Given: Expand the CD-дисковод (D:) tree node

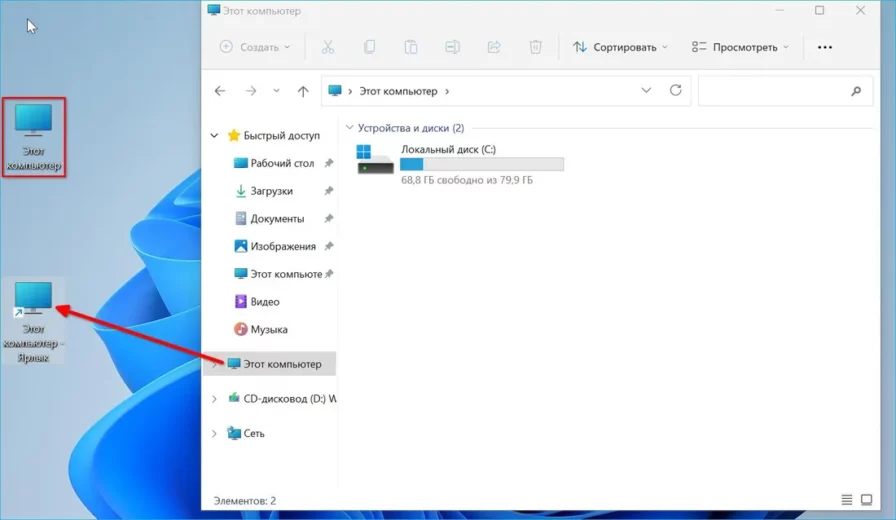Looking at the screenshot, I should coord(214,398).
